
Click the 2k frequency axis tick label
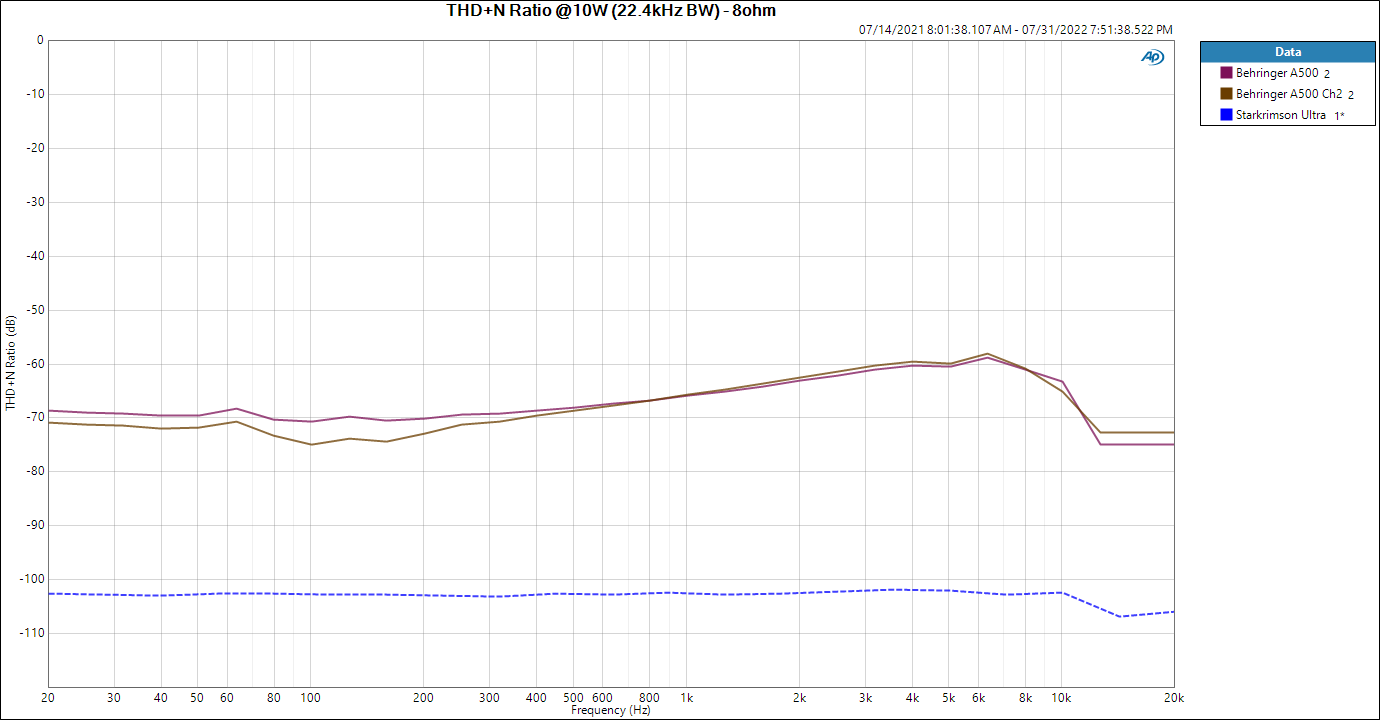799,698
